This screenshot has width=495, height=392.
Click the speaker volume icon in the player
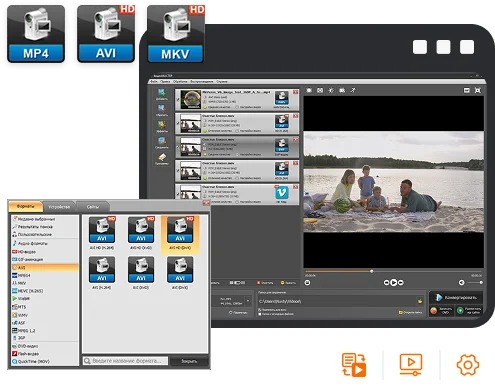(461, 283)
